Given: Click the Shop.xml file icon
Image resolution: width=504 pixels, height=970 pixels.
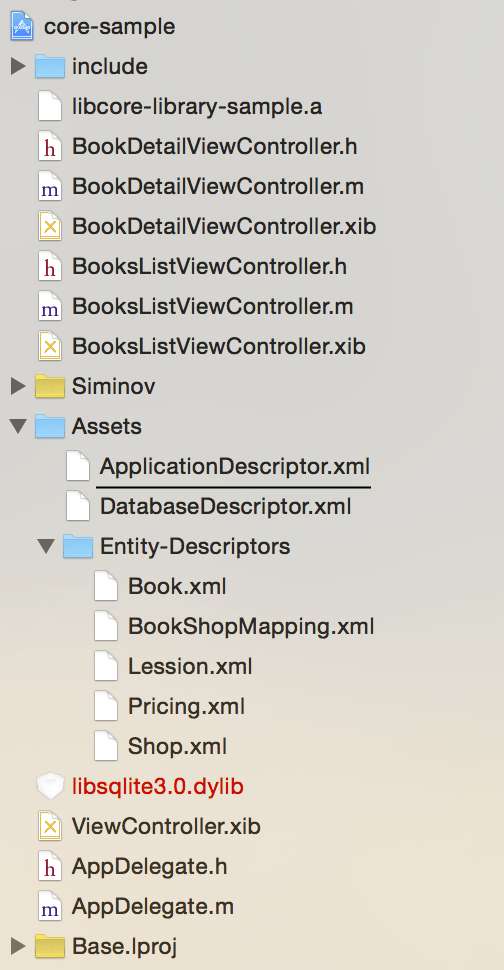Looking at the screenshot, I should click(106, 746).
